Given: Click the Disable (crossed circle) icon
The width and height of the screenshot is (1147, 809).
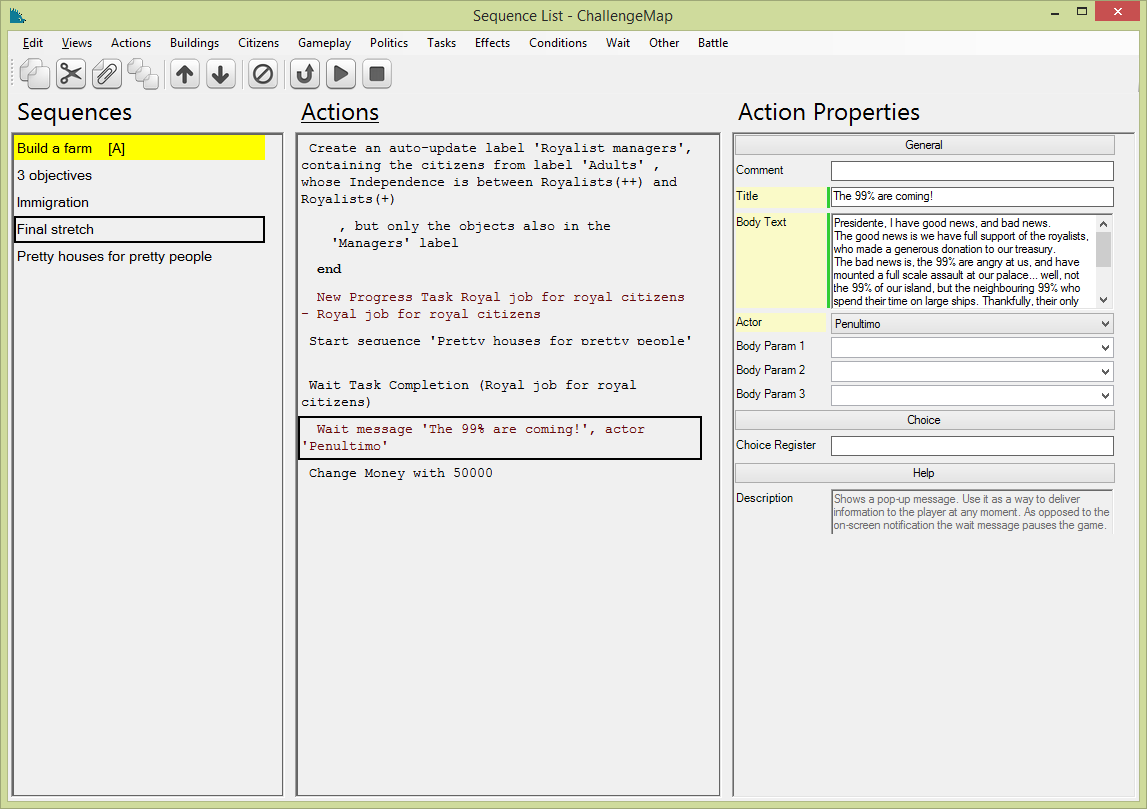Looking at the screenshot, I should 263,74.
